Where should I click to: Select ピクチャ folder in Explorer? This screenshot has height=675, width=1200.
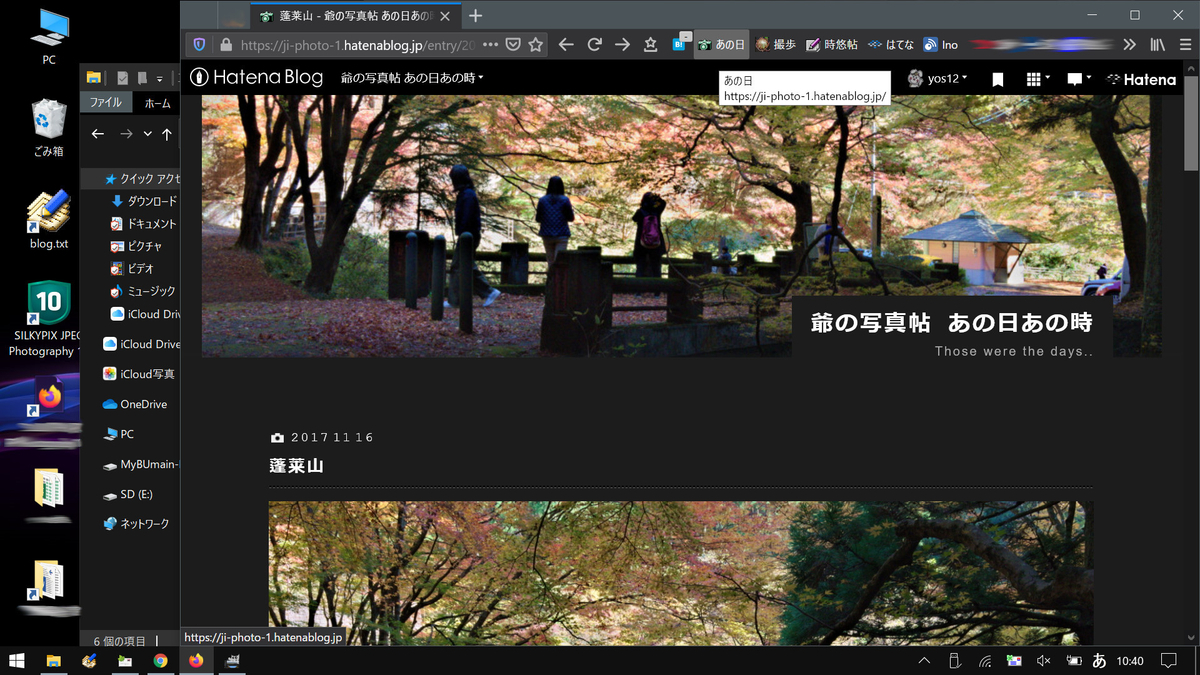pyautogui.click(x=137, y=246)
